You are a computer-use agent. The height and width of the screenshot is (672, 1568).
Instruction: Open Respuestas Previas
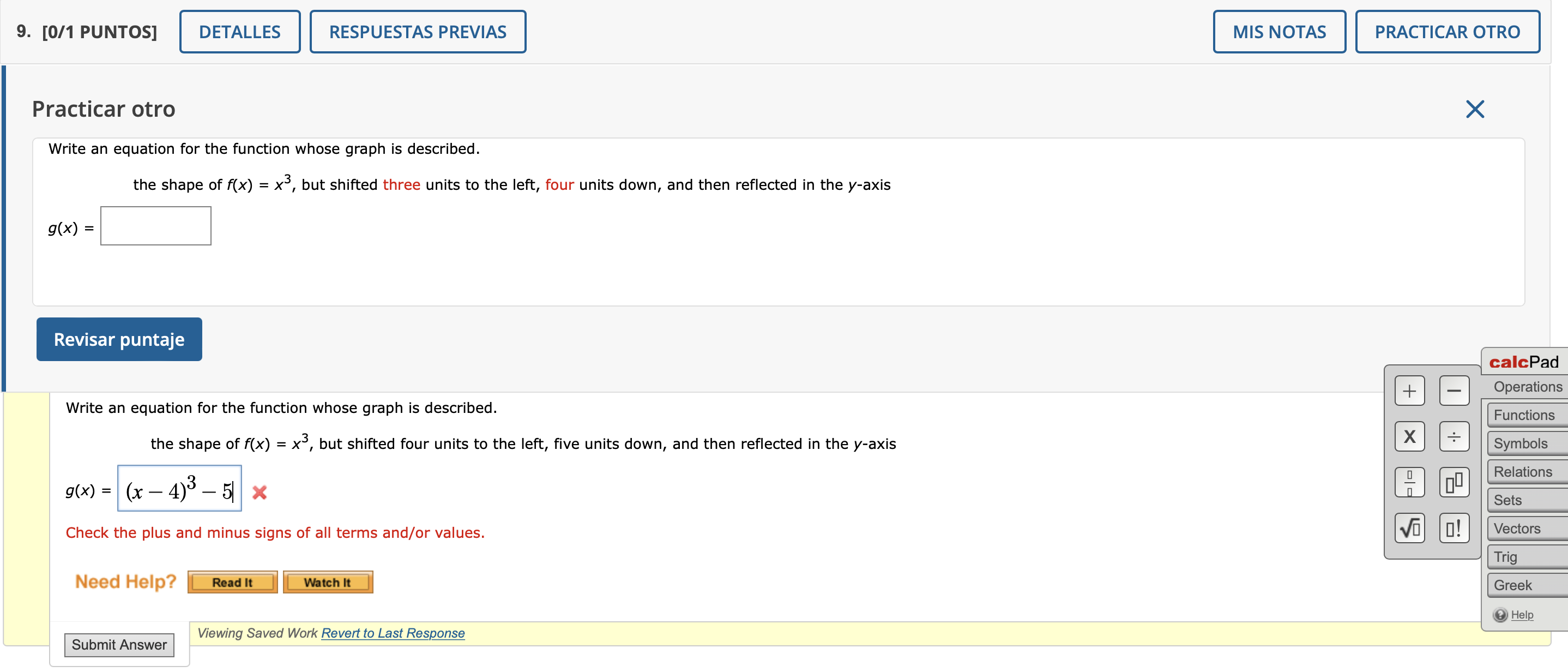click(x=418, y=31)
